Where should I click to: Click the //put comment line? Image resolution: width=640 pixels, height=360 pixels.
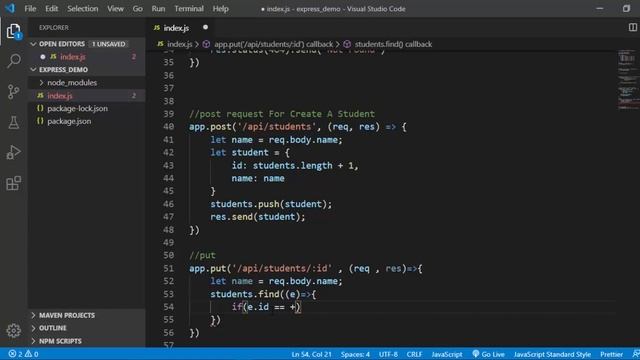202,256
